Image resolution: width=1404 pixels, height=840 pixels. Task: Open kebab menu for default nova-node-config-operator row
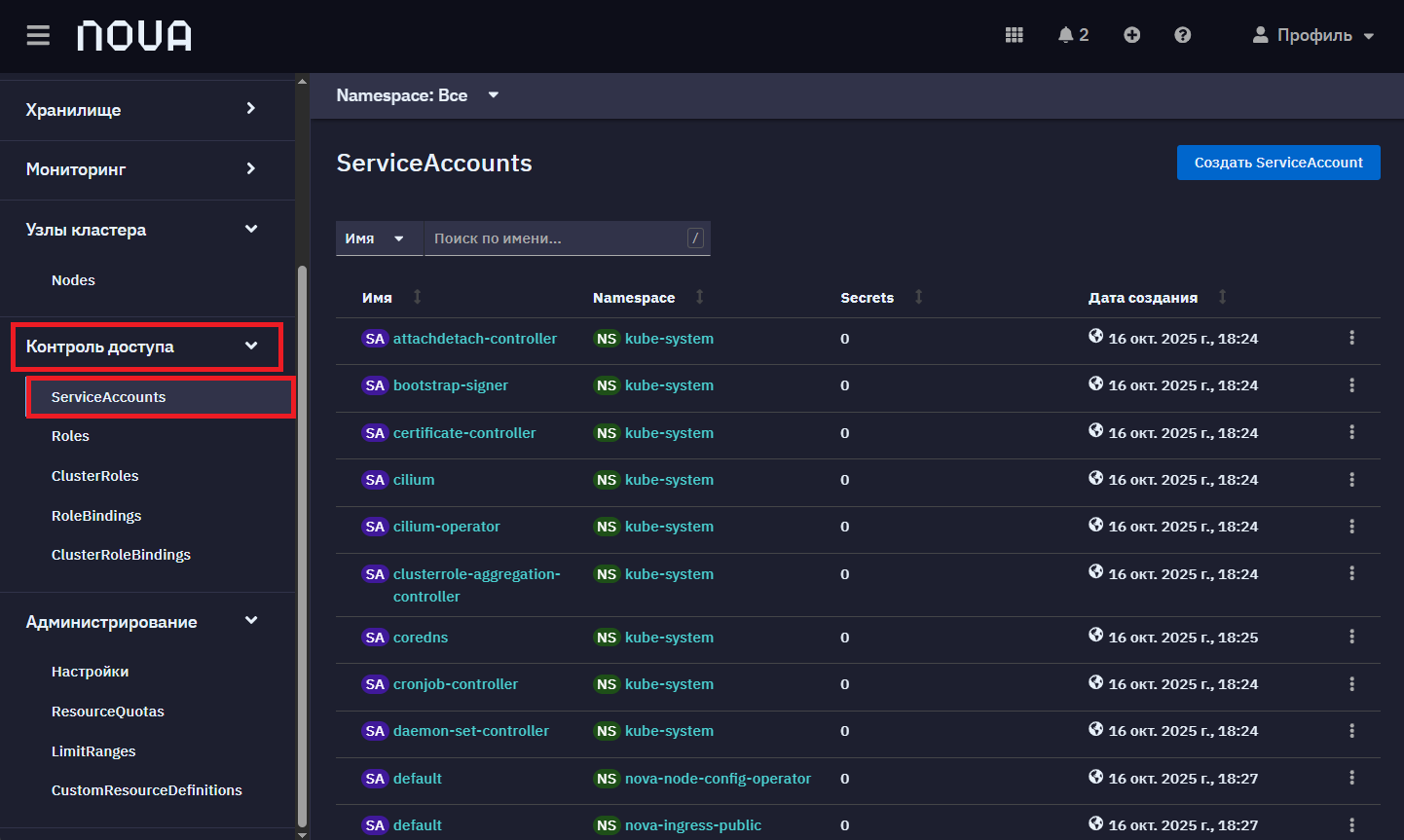pos(1351,778)
